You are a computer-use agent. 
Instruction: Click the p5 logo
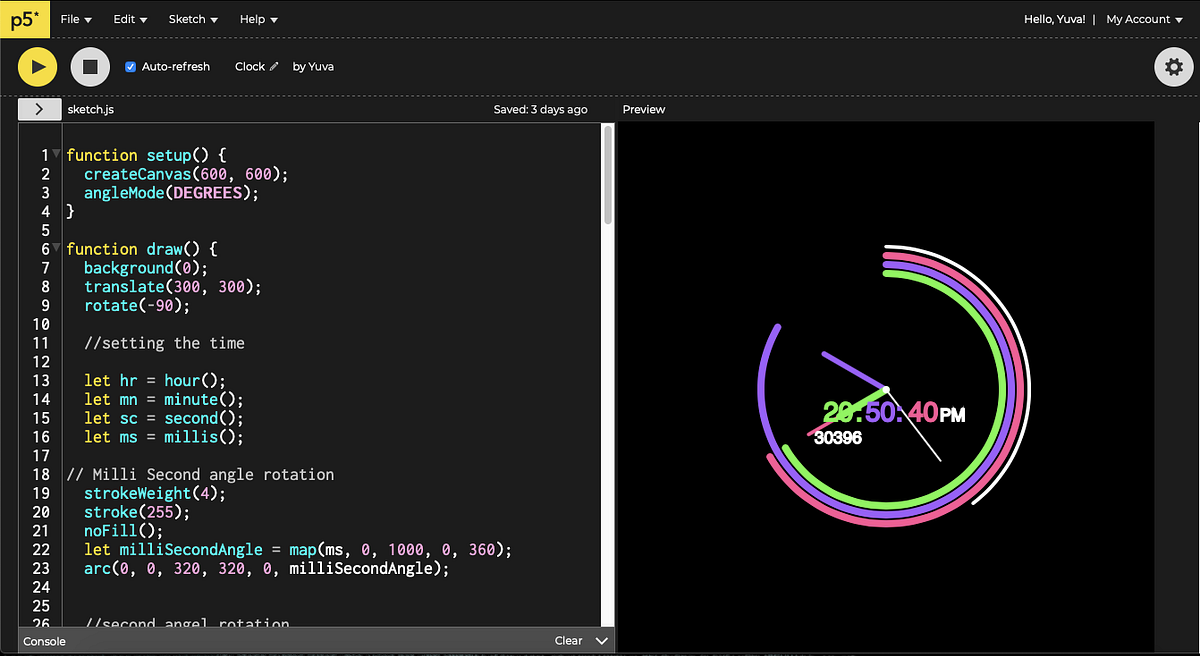(x=24, y=19)
